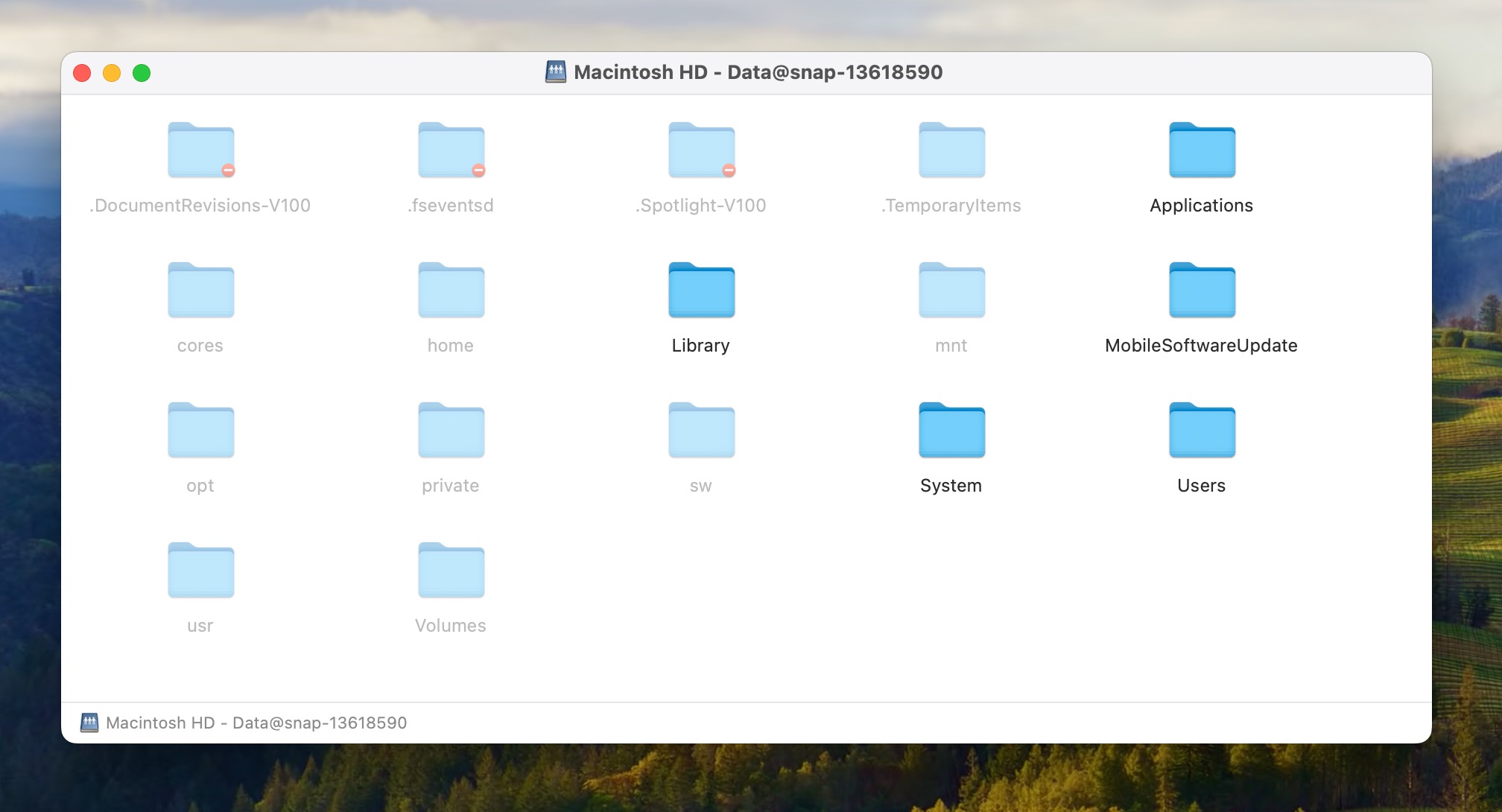Click the MobileSoftwareUpdate folder

click(1202, 291)
